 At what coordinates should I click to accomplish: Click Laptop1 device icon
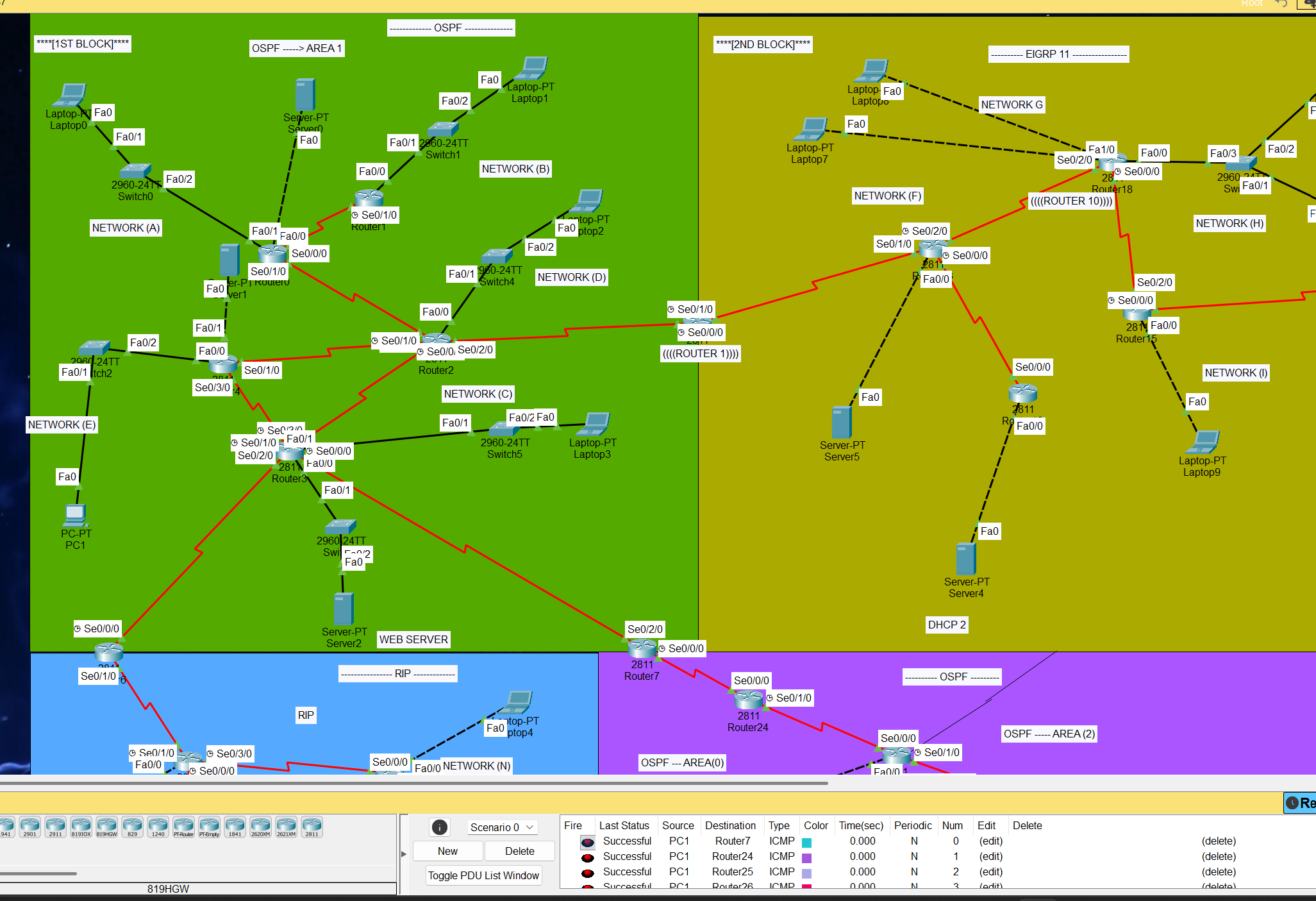(x=533, y=69)
